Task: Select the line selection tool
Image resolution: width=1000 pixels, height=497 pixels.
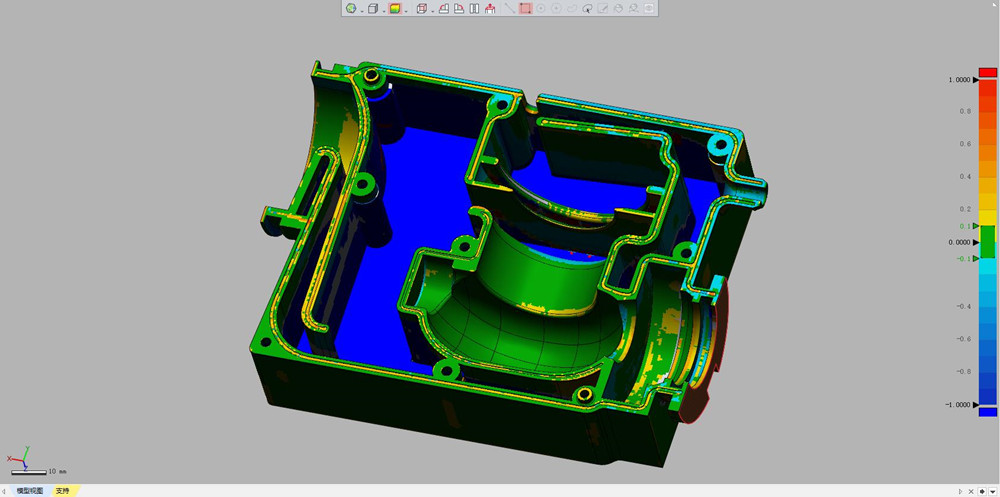Action: click(509, 9)
